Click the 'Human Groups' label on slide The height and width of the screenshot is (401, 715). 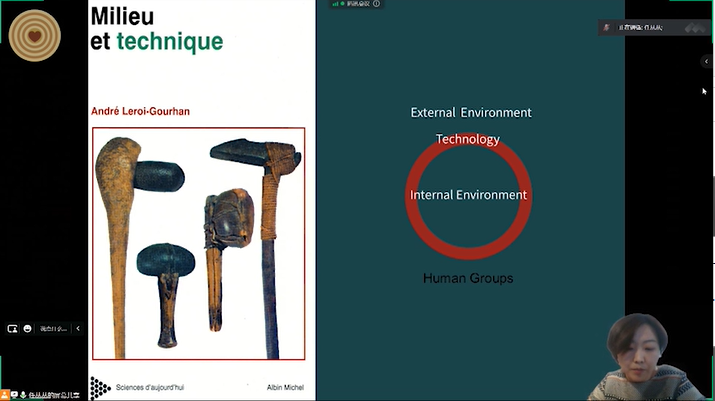tap(468, 278)
